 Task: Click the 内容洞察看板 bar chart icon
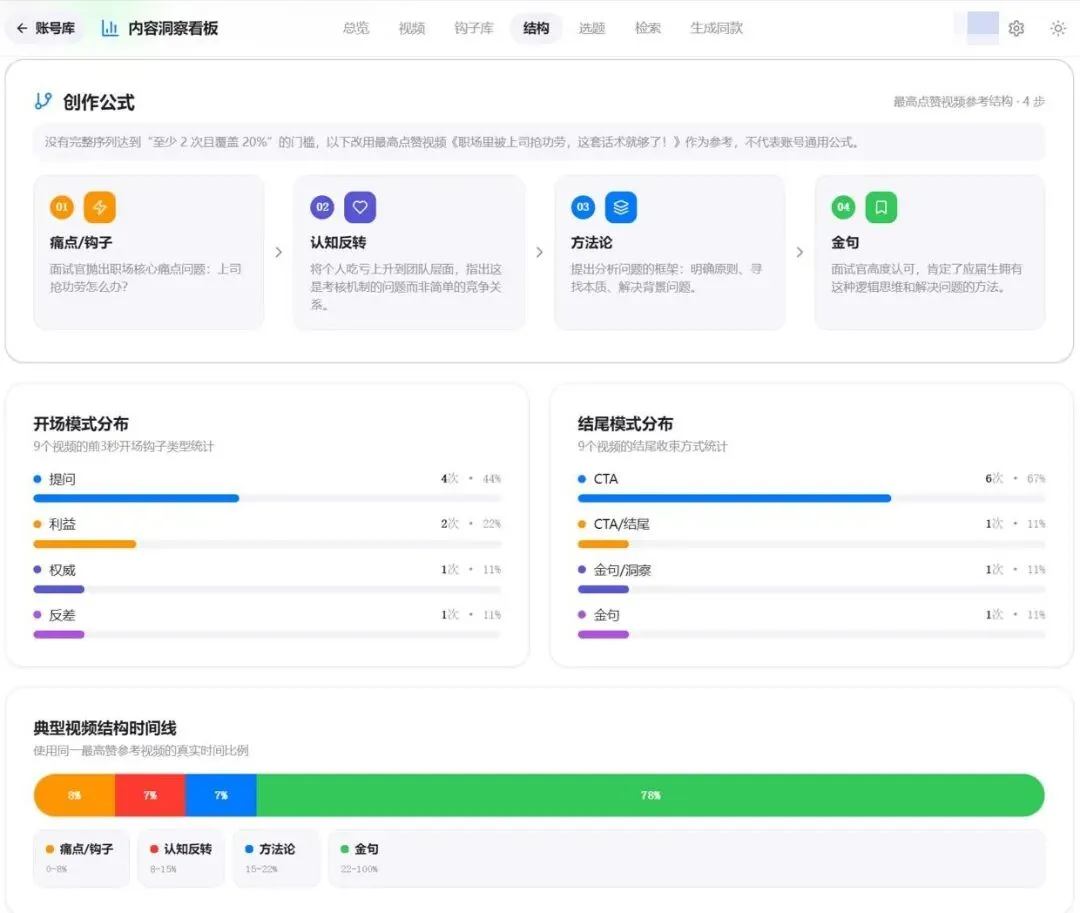(x=110, y=28)
